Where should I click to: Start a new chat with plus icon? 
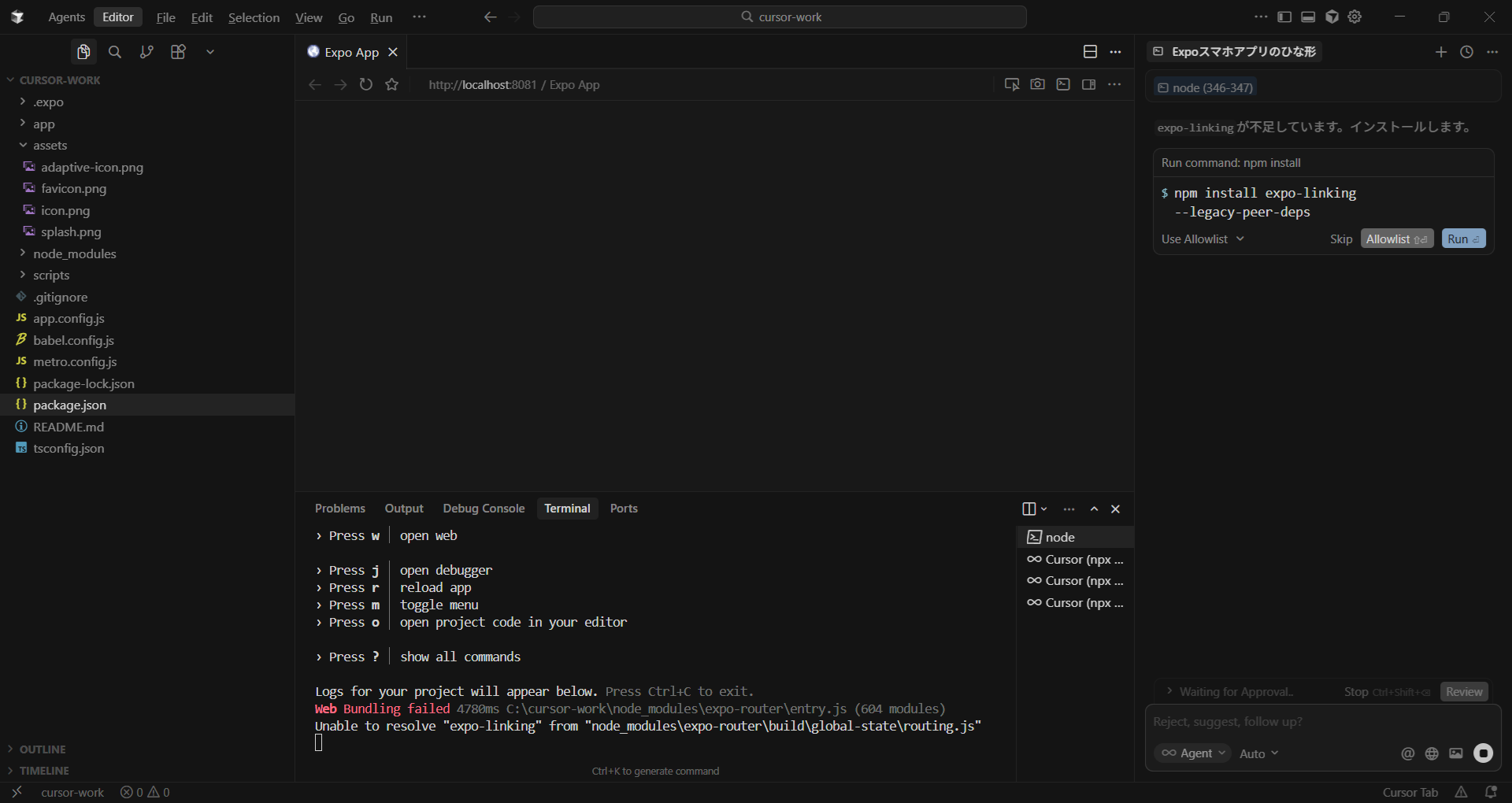coord(1440,52)
